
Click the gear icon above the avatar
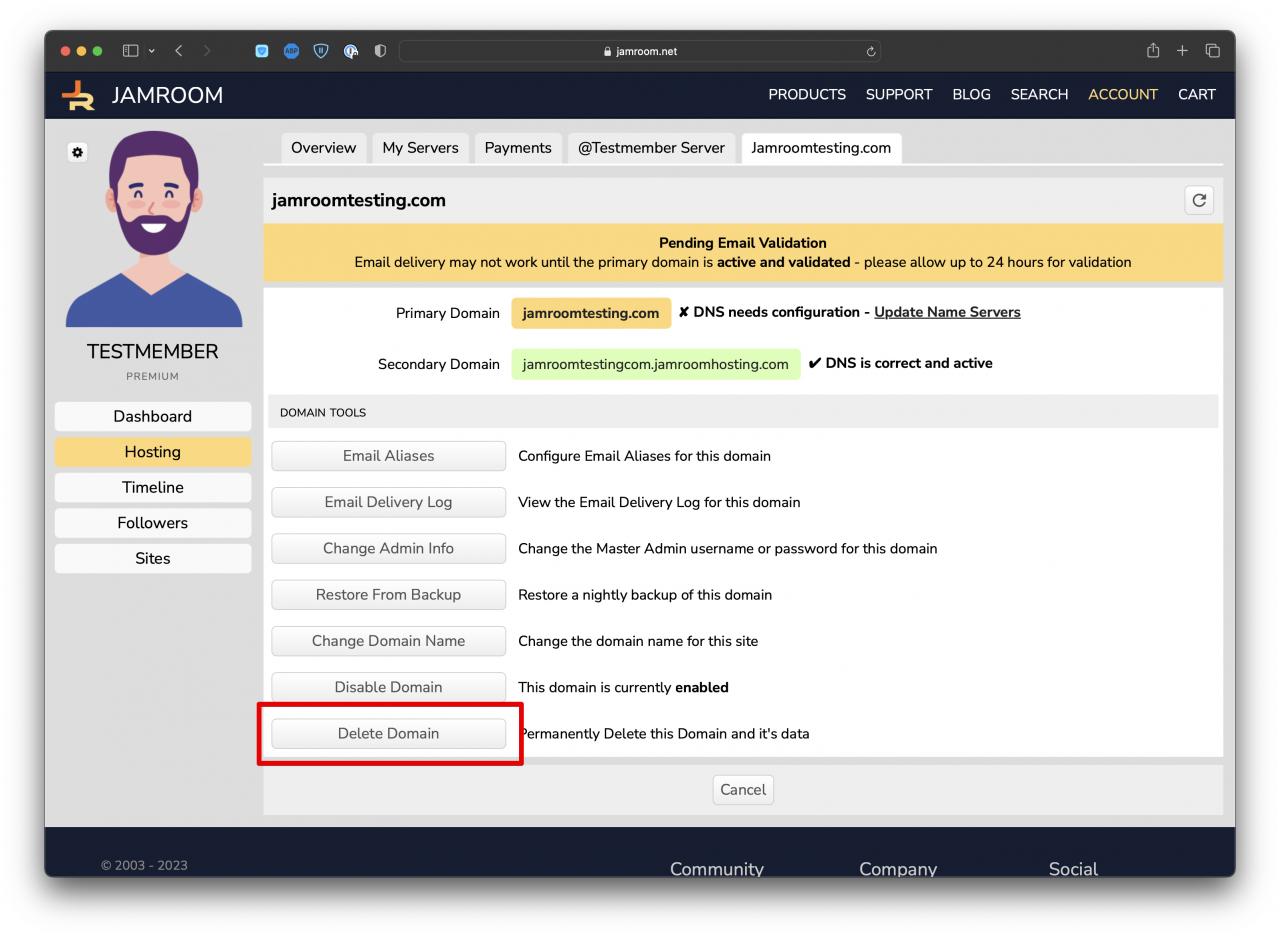77,152
